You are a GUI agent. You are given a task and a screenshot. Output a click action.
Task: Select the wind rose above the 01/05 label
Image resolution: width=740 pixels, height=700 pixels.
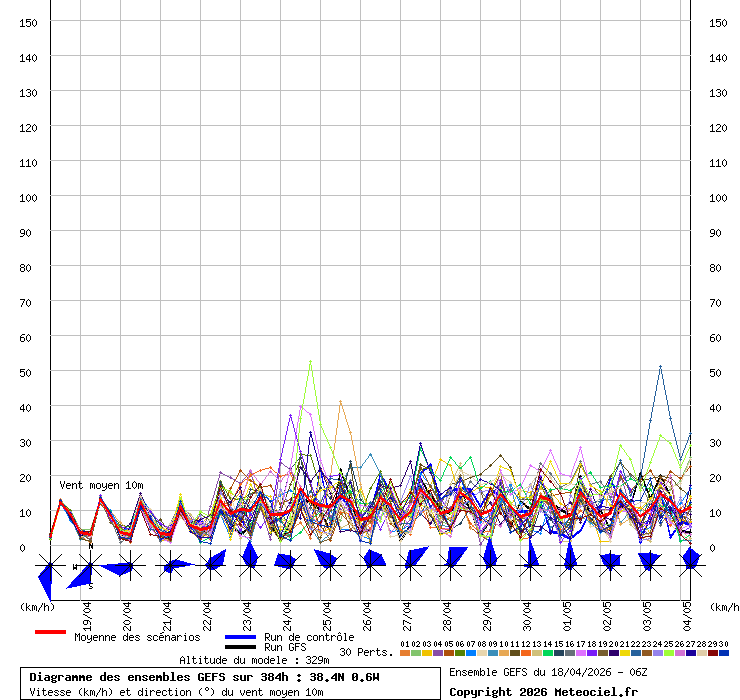pyautogui.click(x=569, y=566)
